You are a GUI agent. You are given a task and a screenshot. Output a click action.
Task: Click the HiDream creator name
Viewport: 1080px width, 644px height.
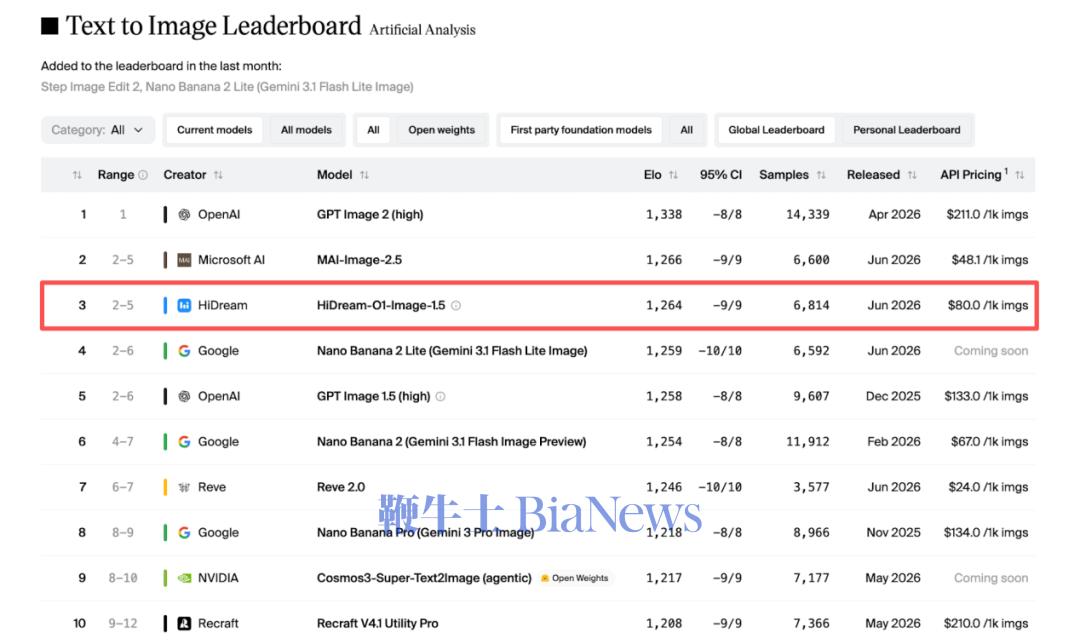(222, 305)
